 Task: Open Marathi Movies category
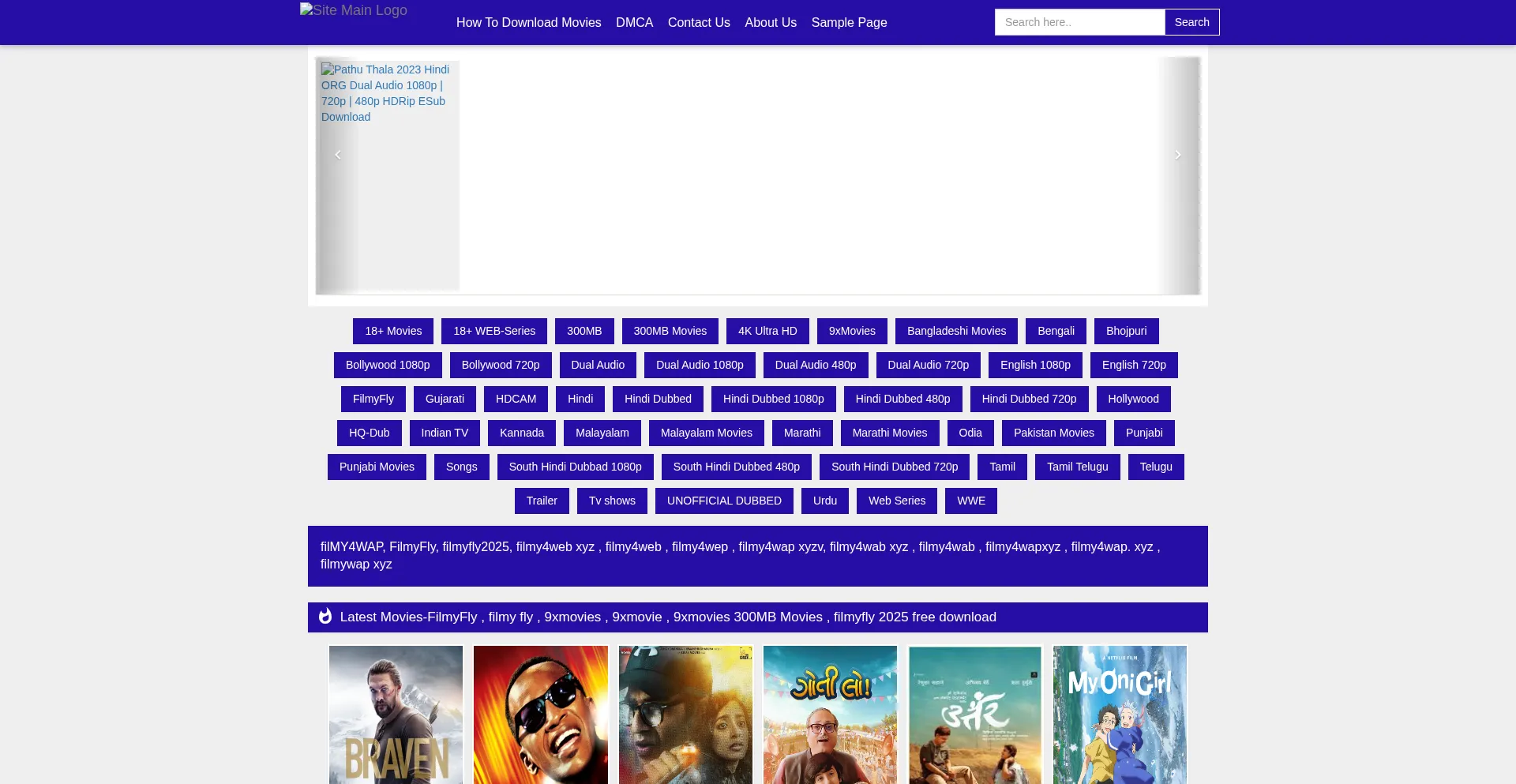coord(890,433)
